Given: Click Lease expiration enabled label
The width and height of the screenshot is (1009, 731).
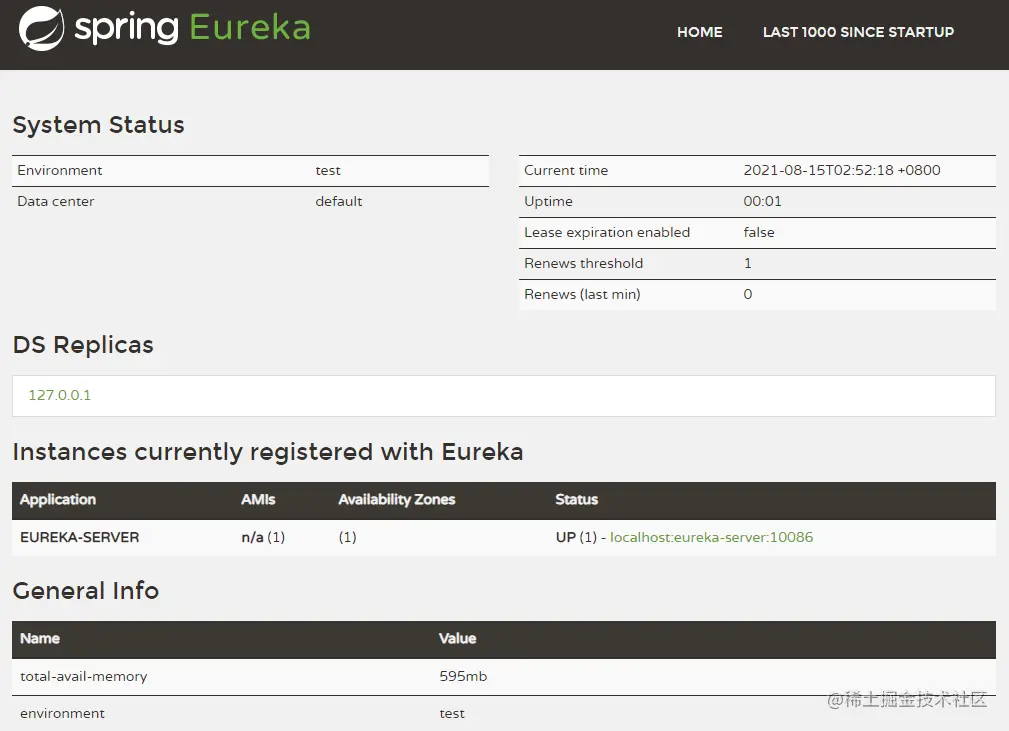Looking at the screenshot, I should coord(607,232).
